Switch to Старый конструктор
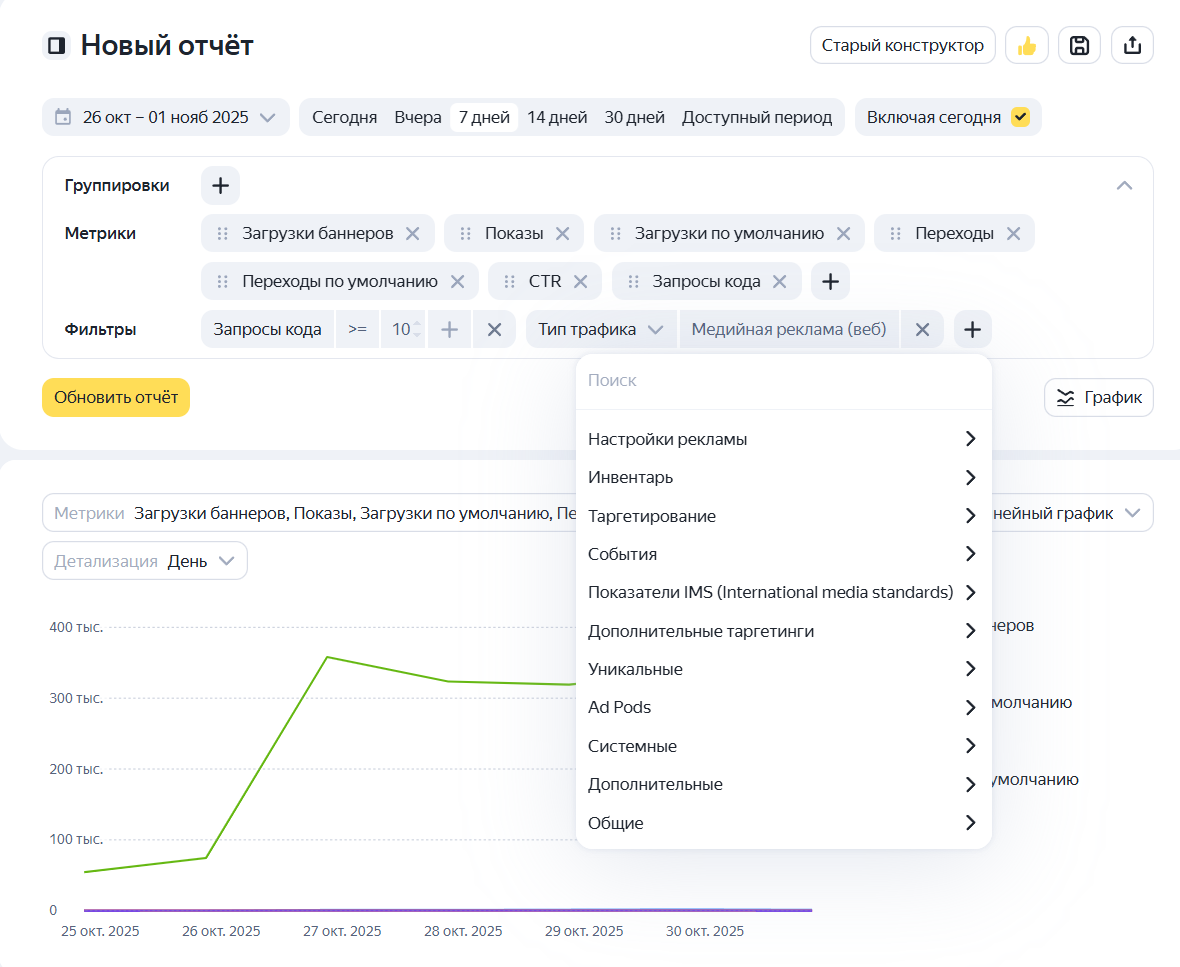1180x967 pixels. pyautogui.click(x=902, y=45)
